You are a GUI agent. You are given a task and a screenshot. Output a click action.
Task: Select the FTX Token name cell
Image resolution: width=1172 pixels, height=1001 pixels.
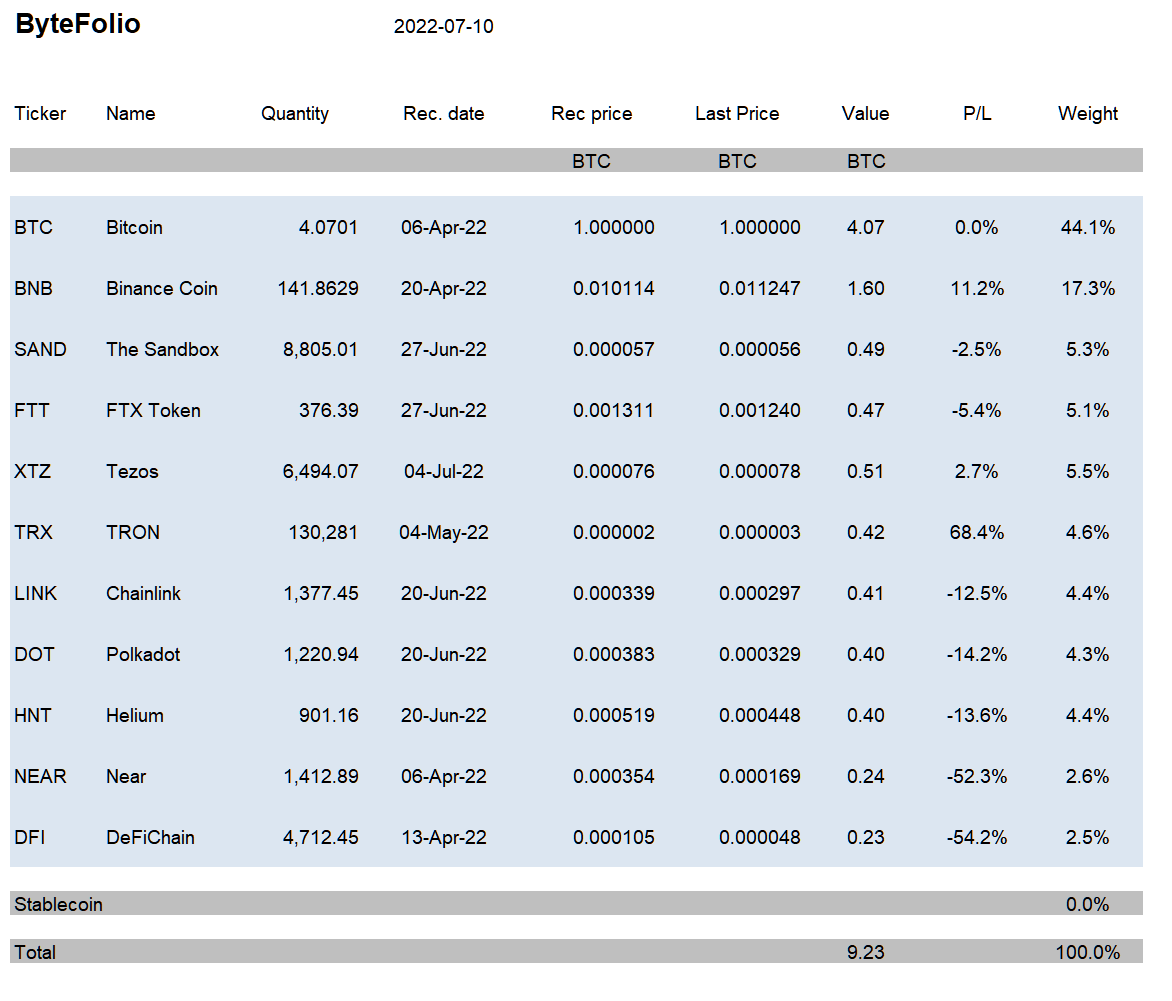point(153,410)
